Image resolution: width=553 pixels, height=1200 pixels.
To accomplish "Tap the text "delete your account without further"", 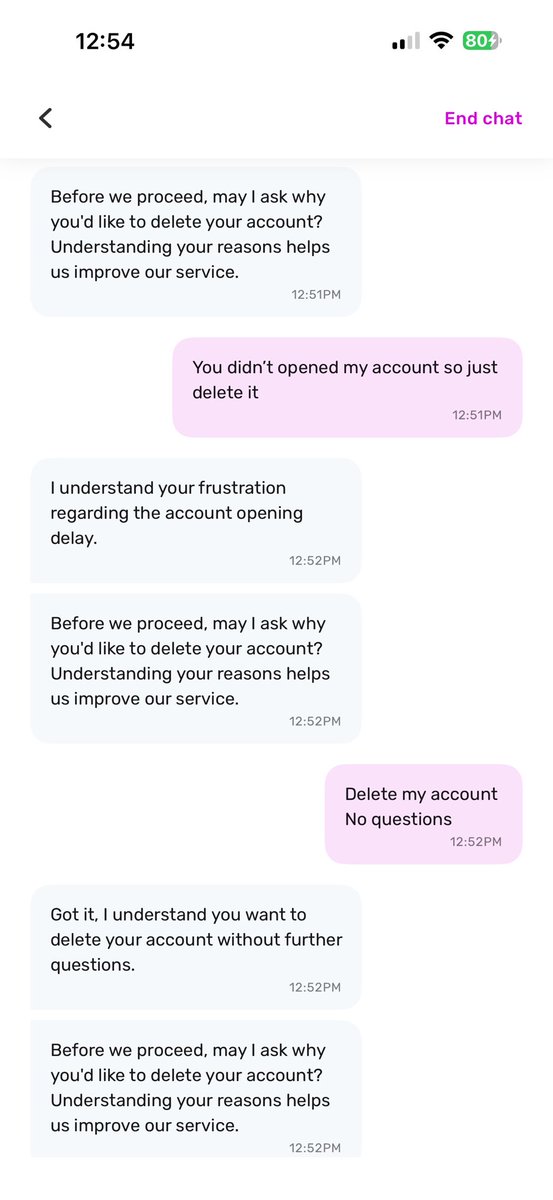I will pyautogui.click(x=196, y=940).
